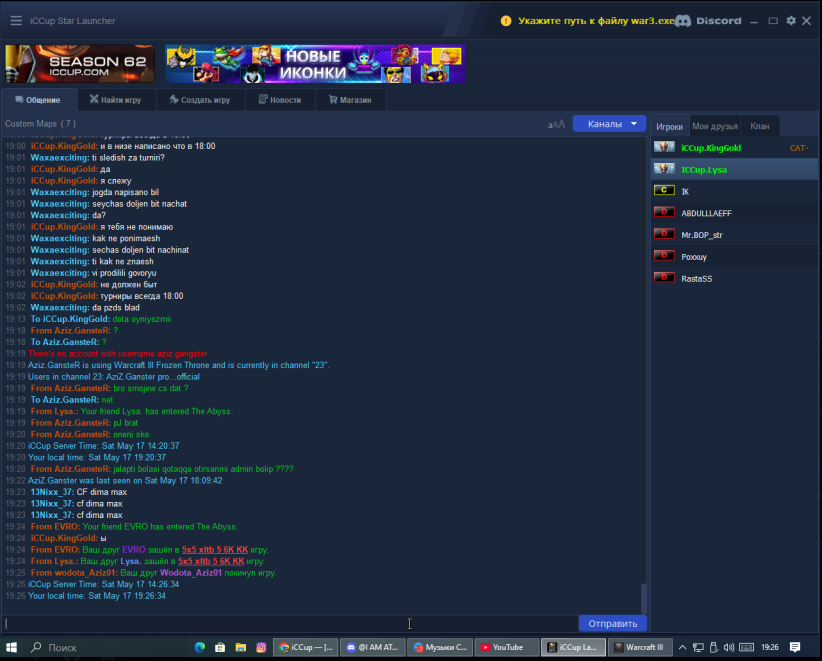Select player RastaSS in list

coord(734,278)
